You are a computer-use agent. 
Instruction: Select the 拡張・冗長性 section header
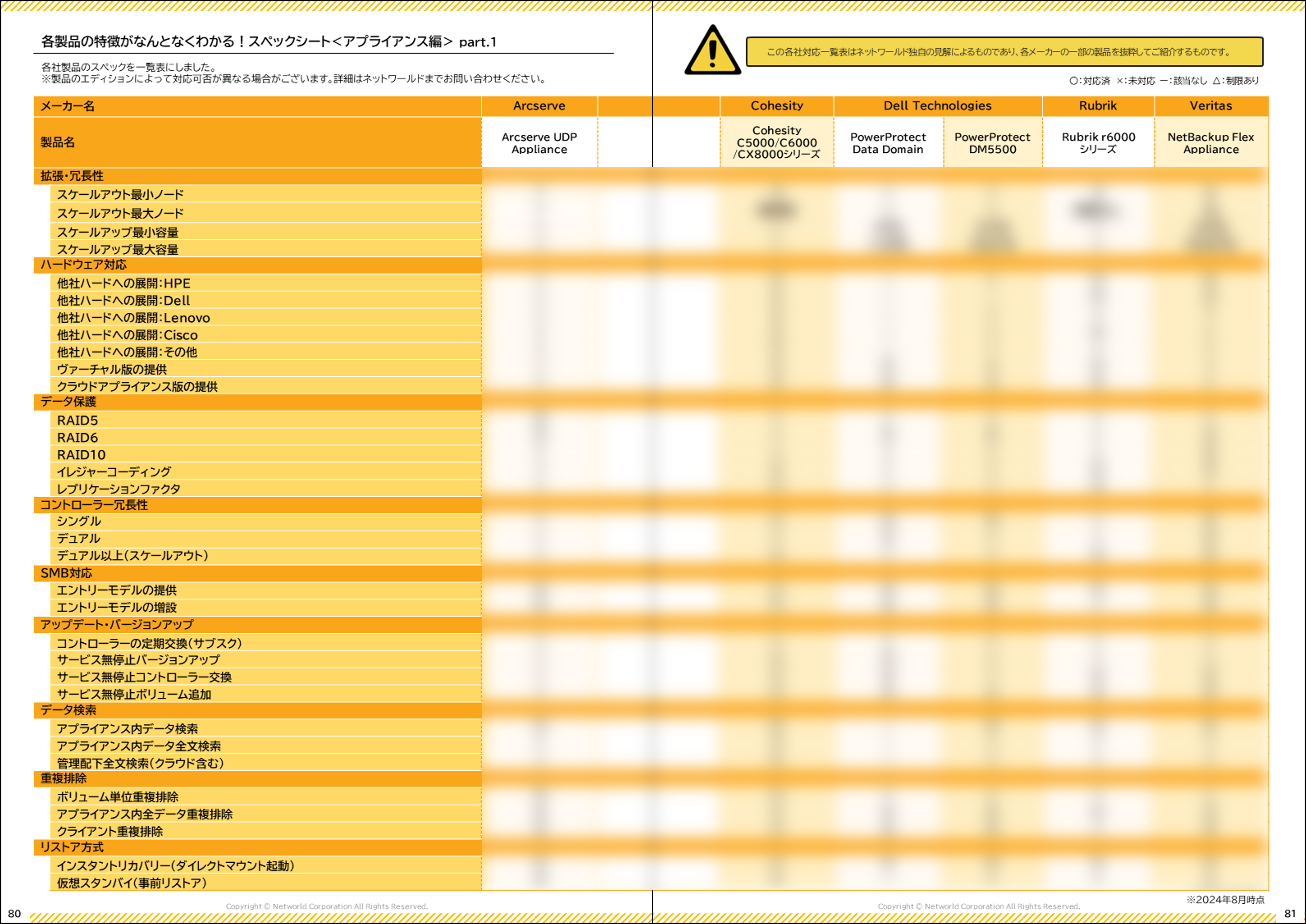pos(258,176)
